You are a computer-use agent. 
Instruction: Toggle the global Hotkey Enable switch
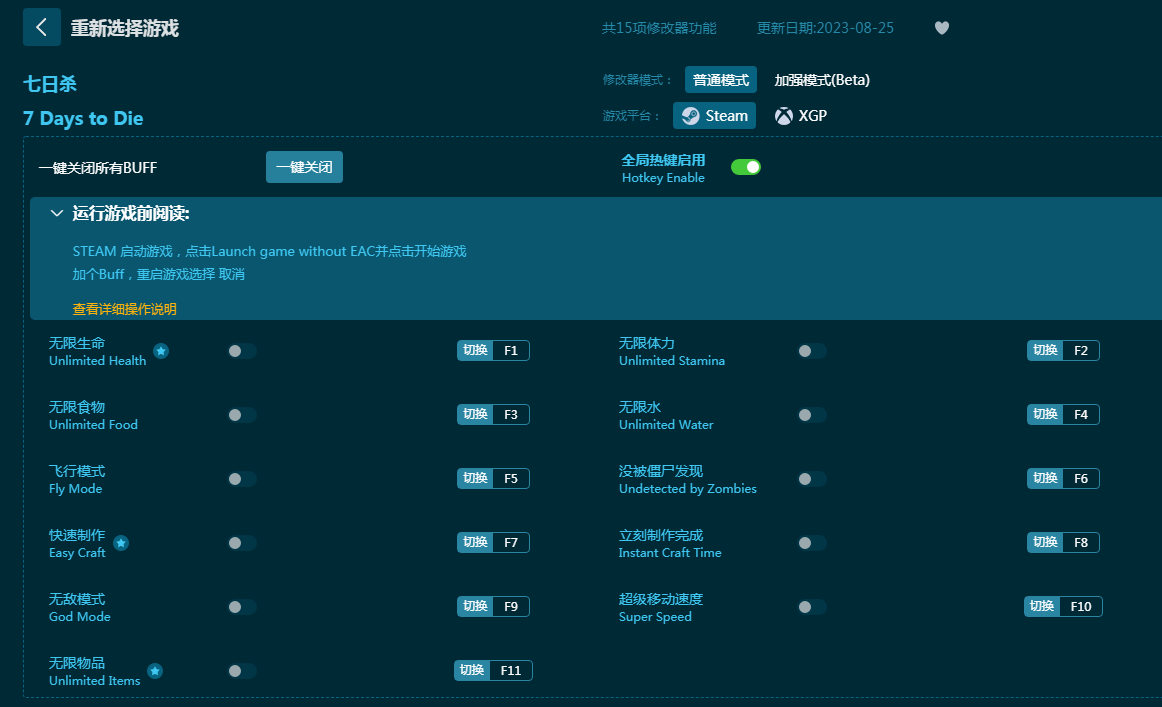[746, 167]
